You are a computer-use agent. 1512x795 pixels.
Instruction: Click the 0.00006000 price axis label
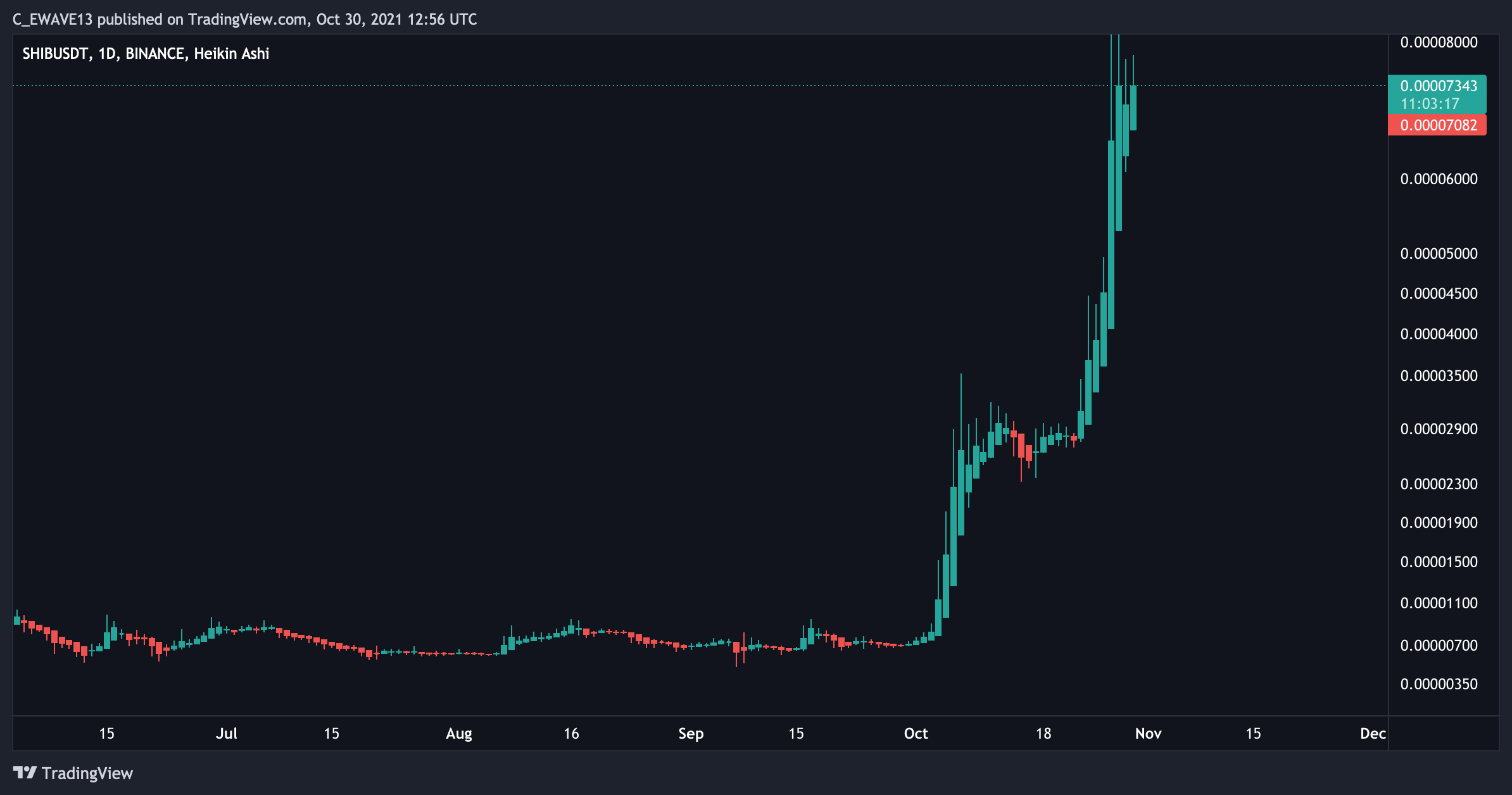coord(1439,179)
